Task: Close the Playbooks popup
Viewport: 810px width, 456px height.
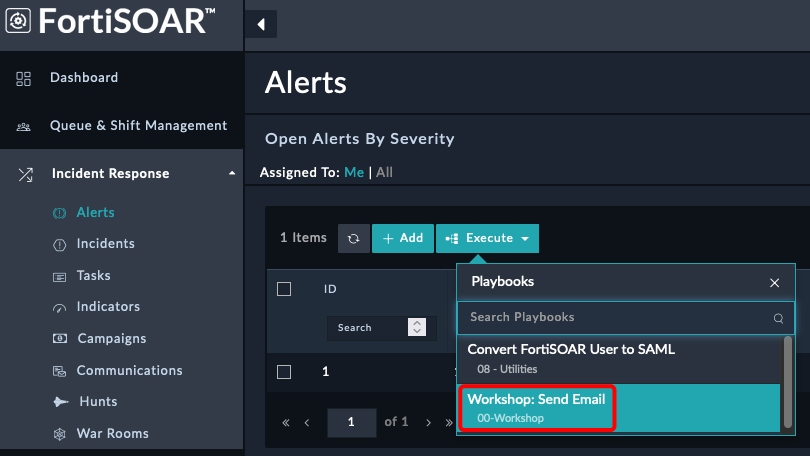Action: pos(774,283)
